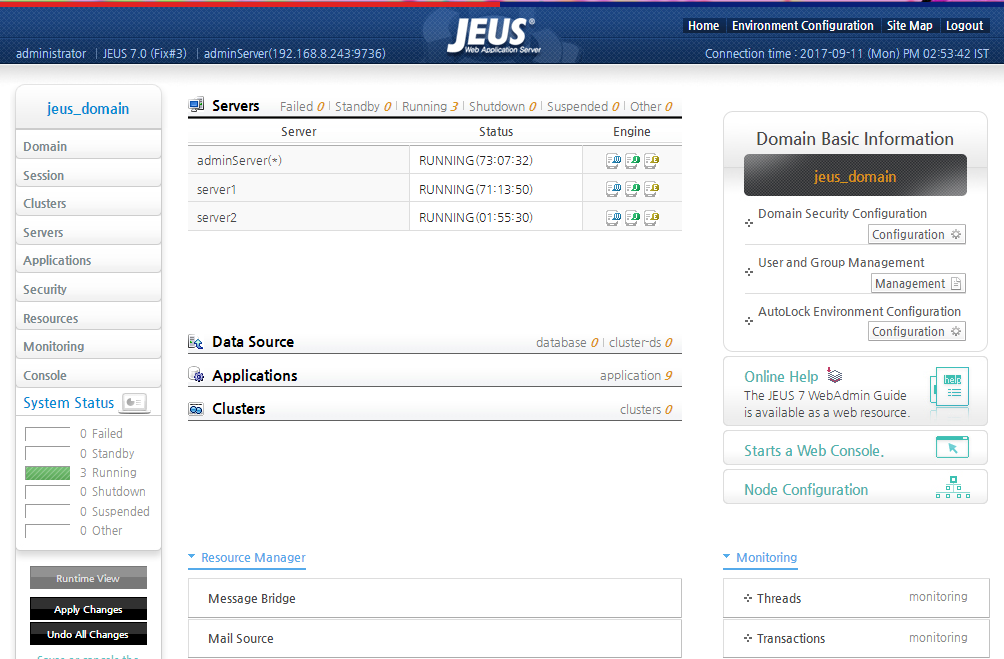
Task: Click the Shutdown 0 status filter
Action: pos(503,106)
